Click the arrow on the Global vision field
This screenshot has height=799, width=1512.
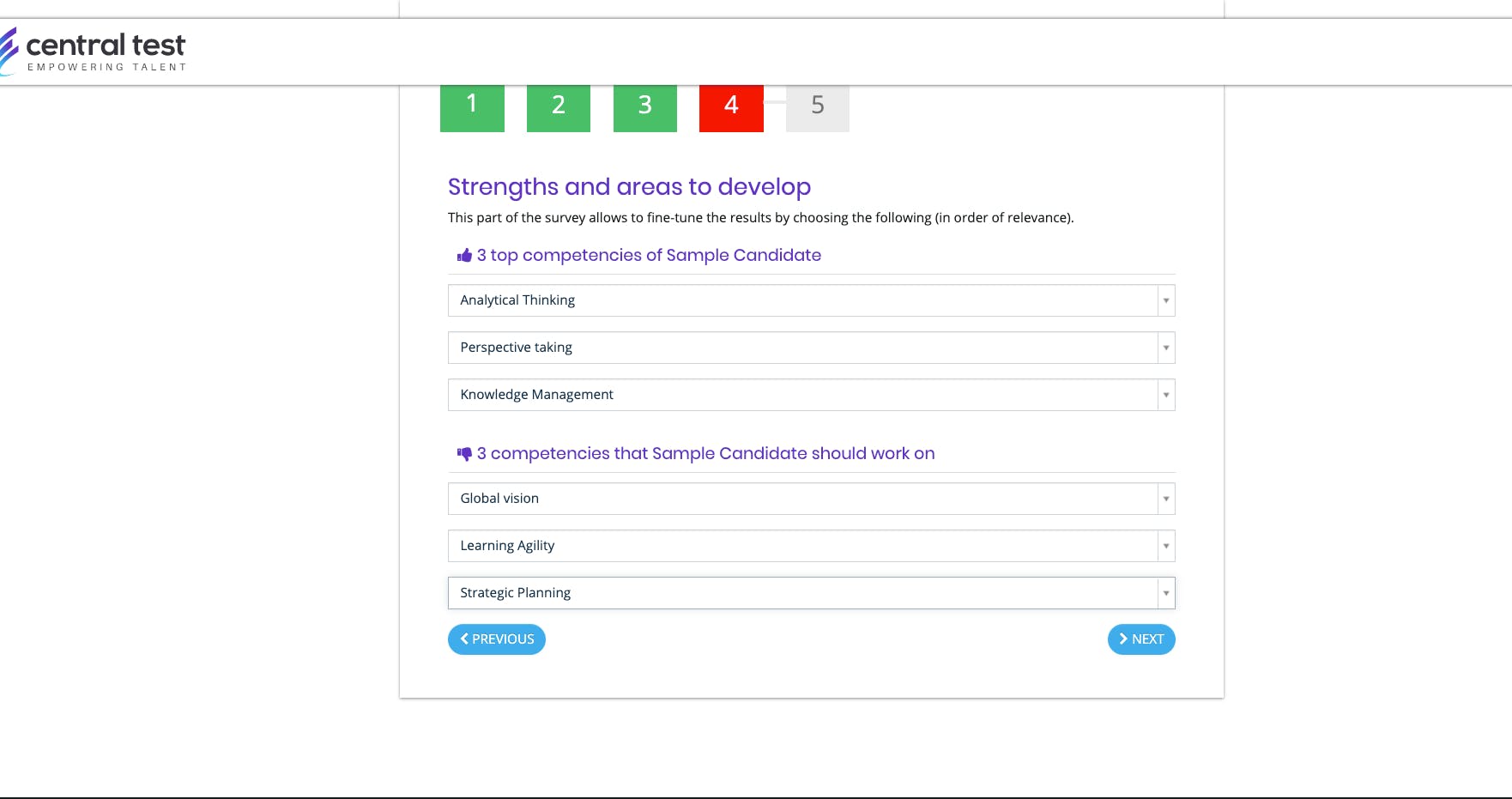click(1166, 499)
